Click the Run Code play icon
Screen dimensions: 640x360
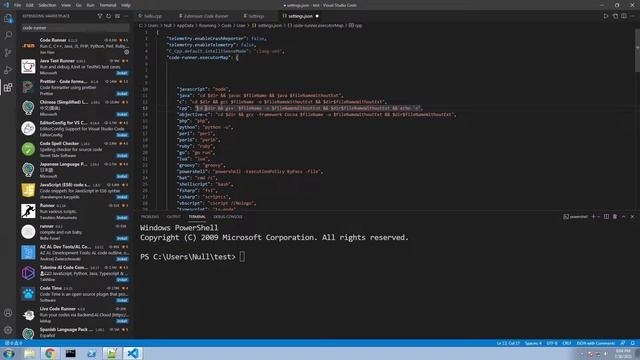click(606, 16)
